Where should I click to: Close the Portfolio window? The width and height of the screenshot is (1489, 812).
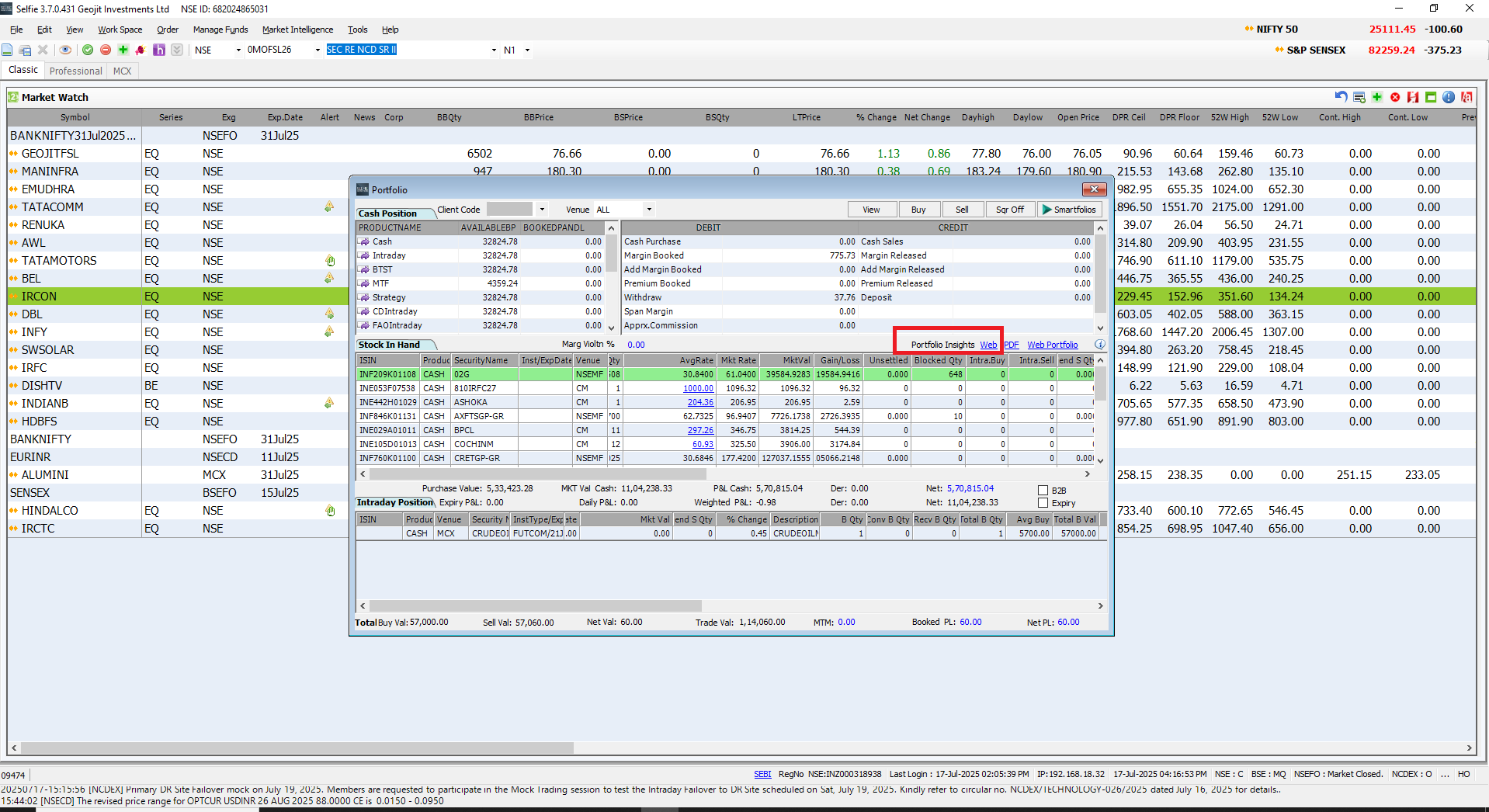(1094, 189)
